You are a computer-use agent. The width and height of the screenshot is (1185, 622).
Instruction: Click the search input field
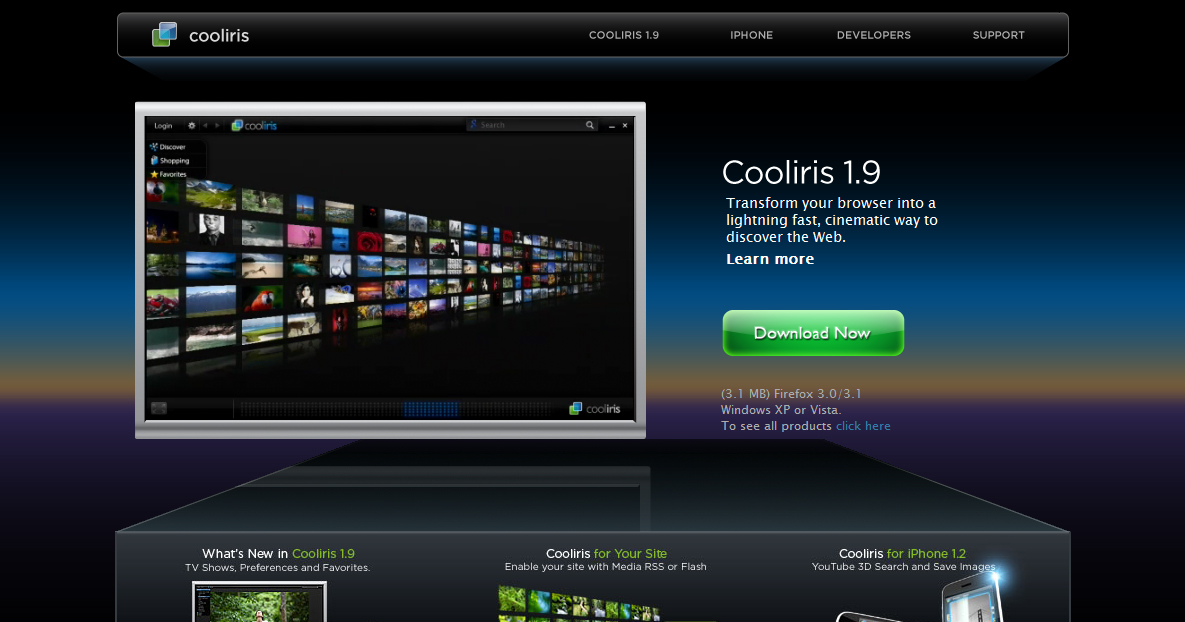pyautogui.click(x=520, y=125)
